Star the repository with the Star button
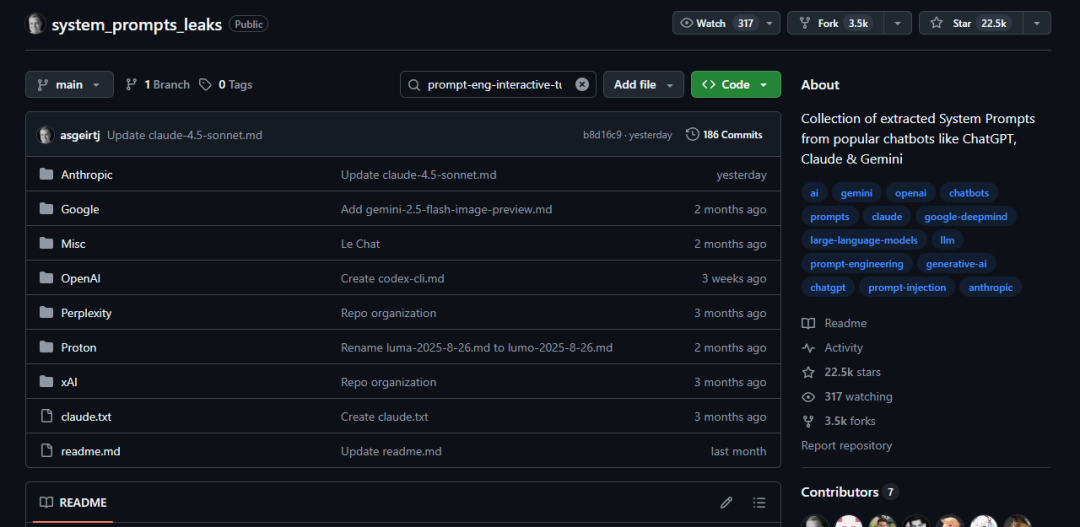This screenshot has height=527, width=1080. click(971, 23)
